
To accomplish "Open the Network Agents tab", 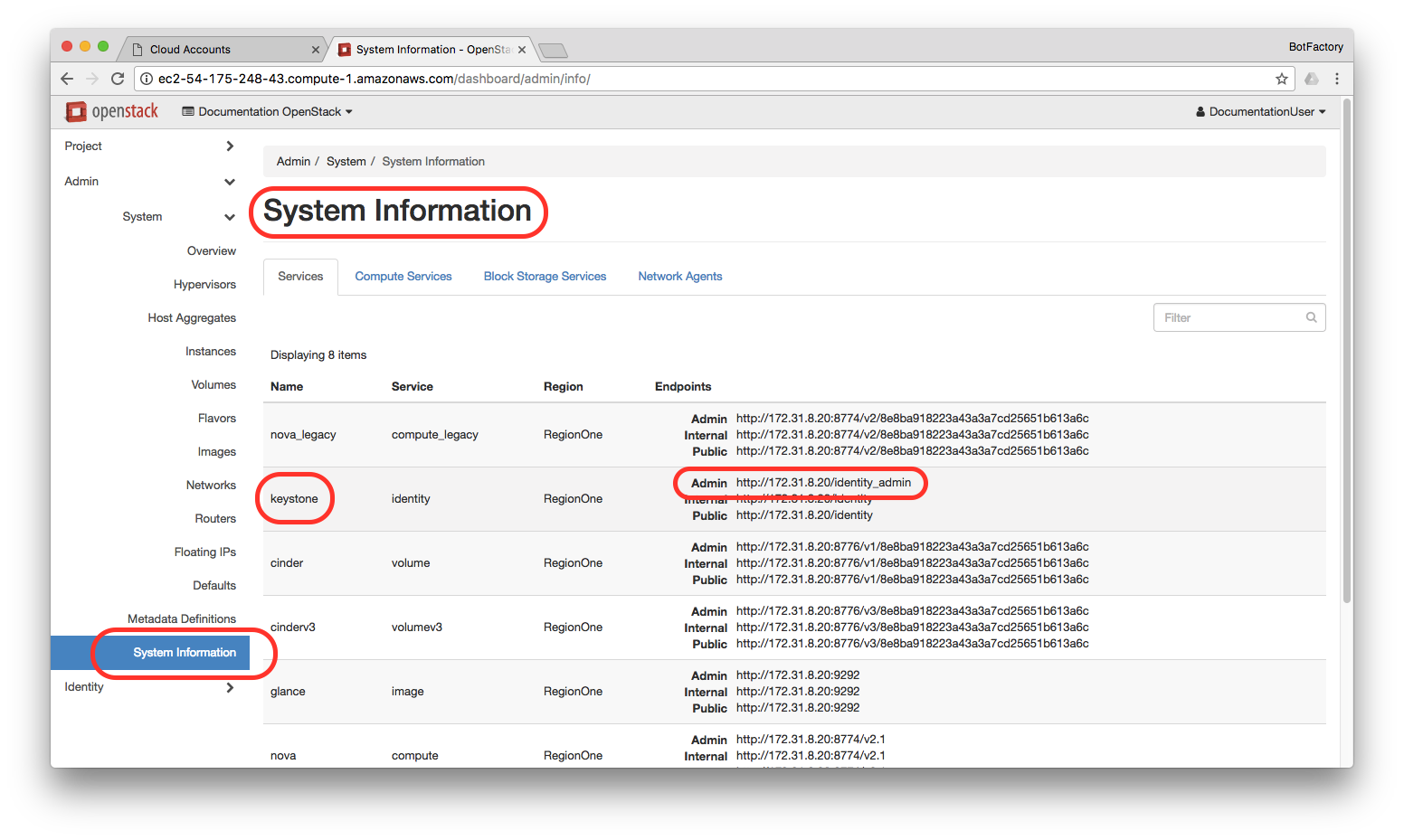I will pos(680,277).
